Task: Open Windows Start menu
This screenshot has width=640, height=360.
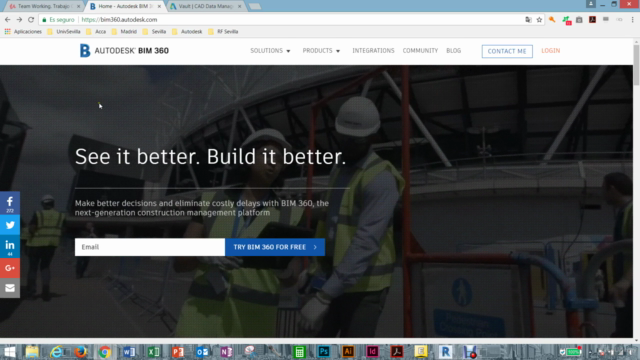Action: pos(9,352)
